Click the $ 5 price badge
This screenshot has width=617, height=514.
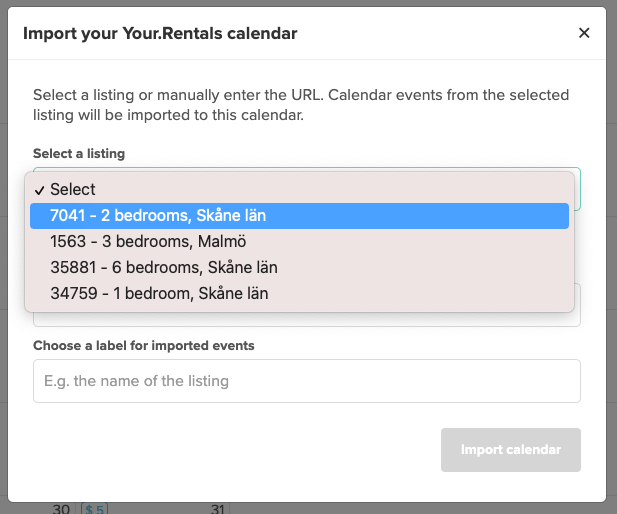pyautogui.click(x=94, y=508)
